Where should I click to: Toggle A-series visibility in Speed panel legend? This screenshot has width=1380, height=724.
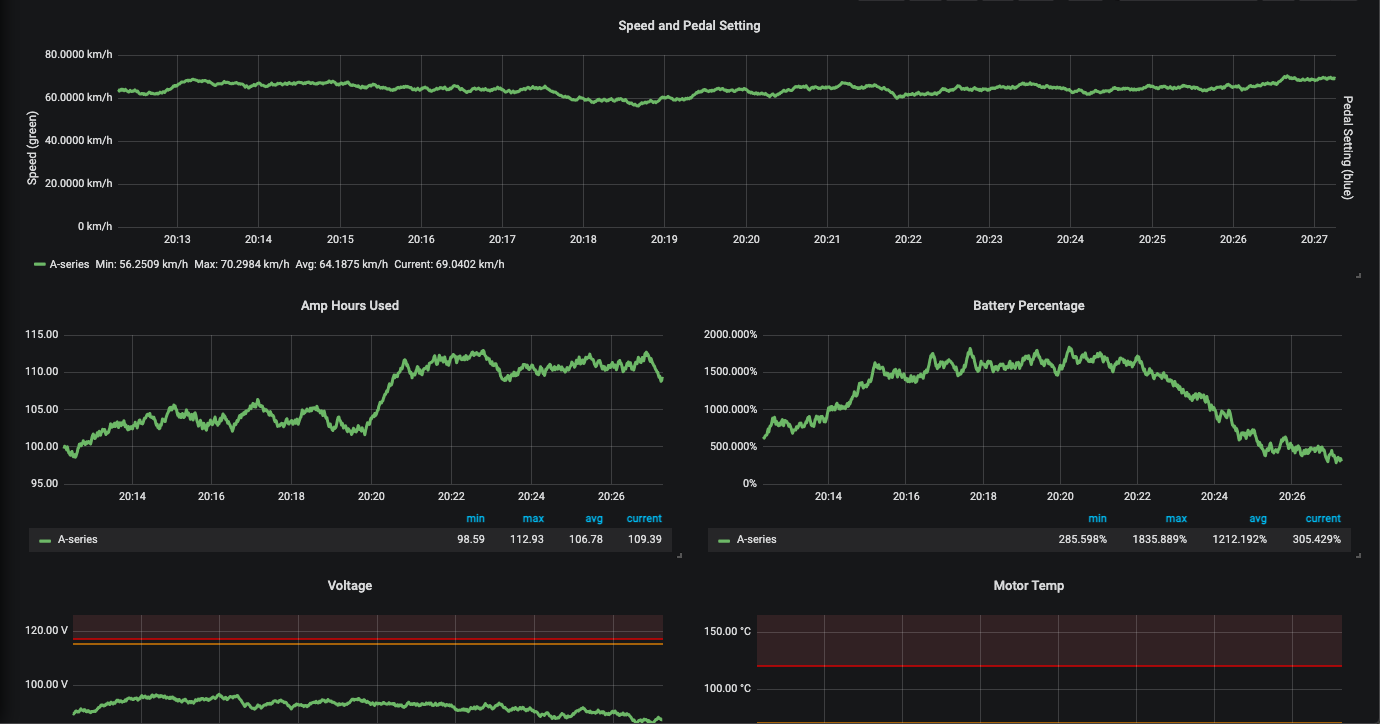coord(69,264)
